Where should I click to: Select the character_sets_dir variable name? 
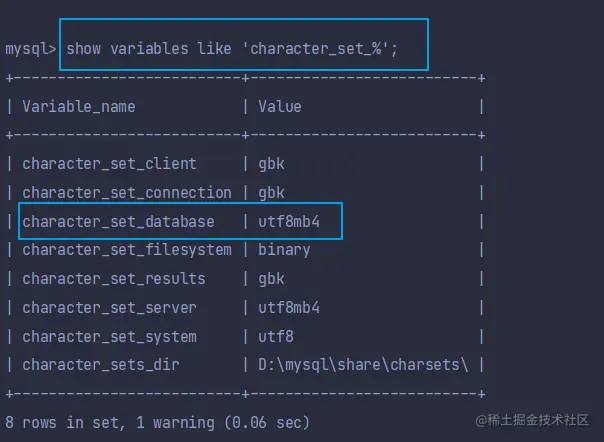[x=101, y=365]
